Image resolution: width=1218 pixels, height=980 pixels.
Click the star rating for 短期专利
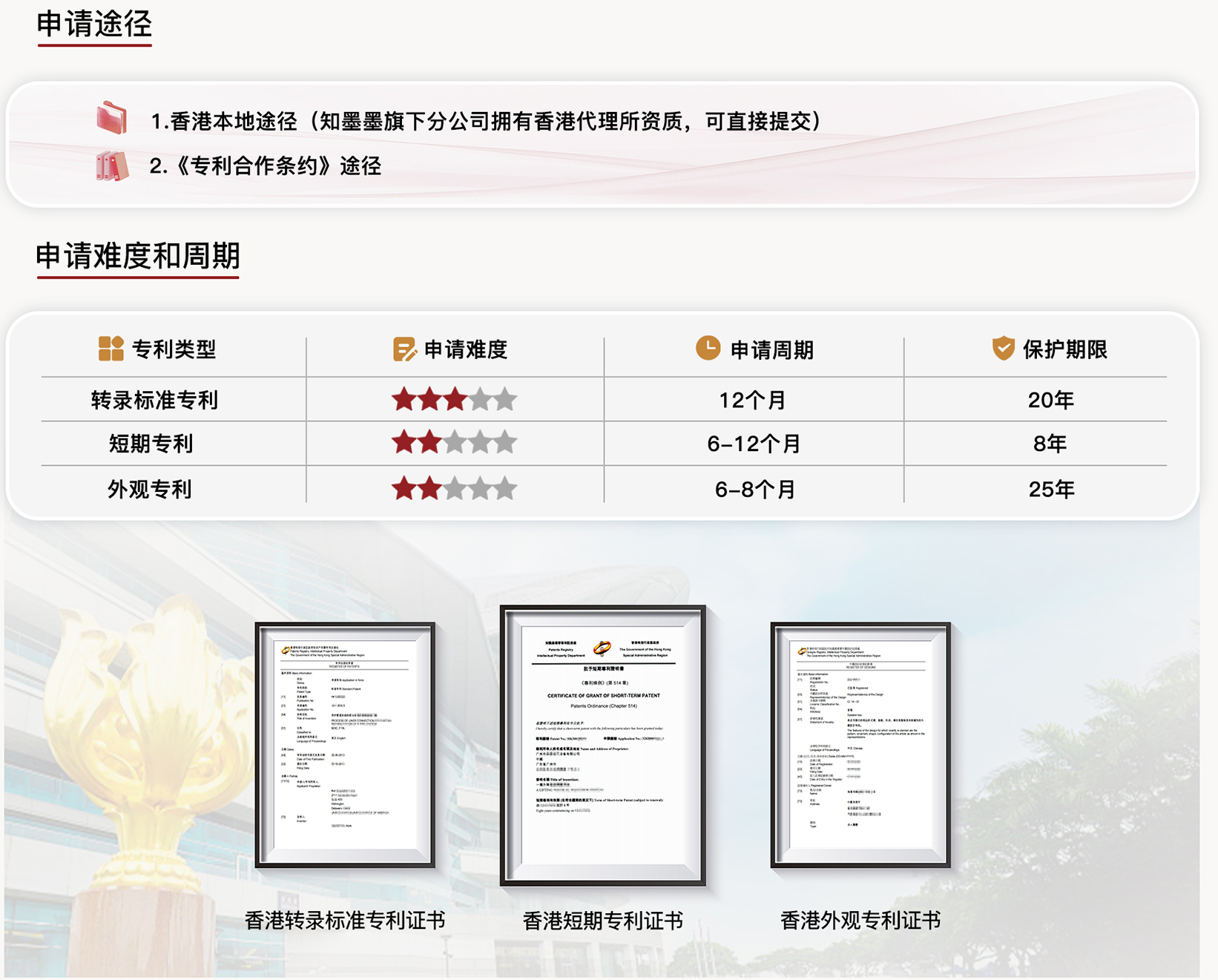[x=454, y=444]
